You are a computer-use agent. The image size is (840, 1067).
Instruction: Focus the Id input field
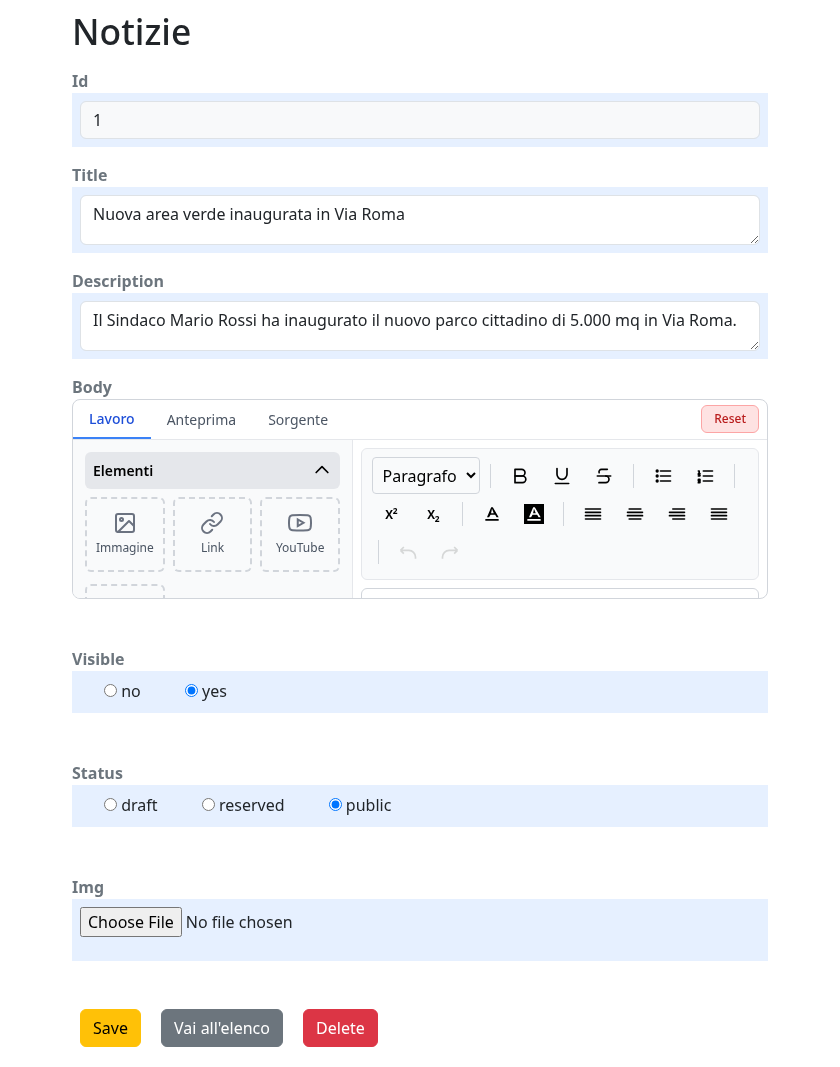click(x=420, y=120)
